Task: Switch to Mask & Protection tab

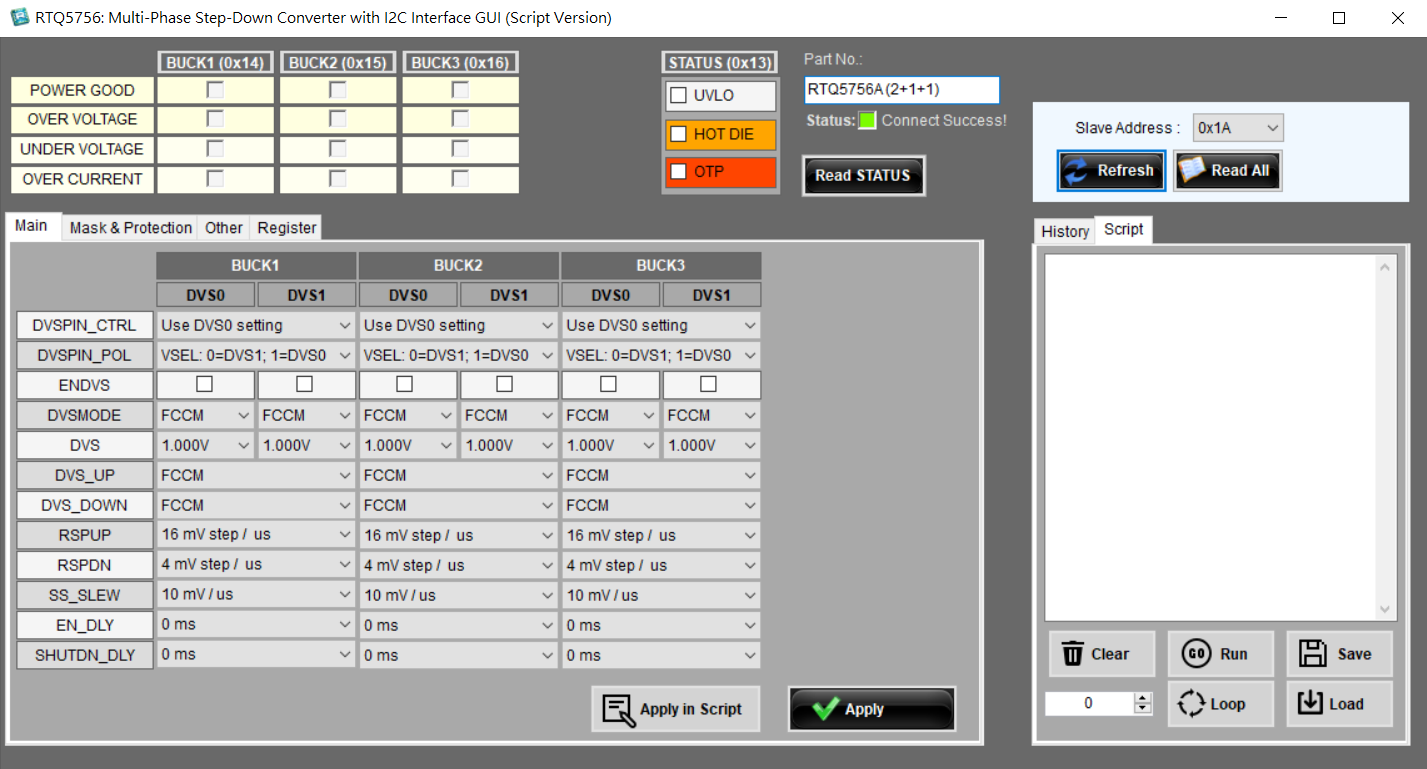Action: tap(130, 228)
